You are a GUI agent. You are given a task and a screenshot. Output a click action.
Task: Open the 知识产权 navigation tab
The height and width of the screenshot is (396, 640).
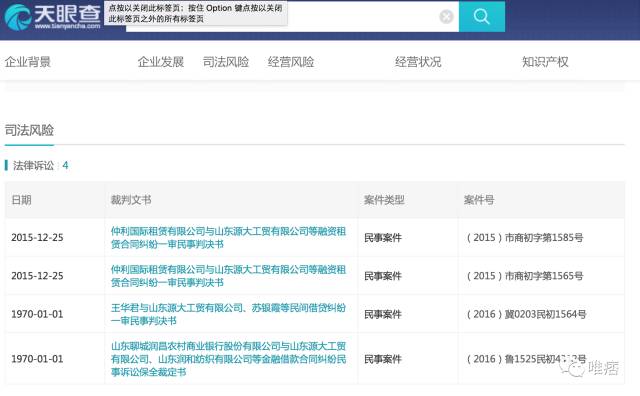point(545,62)
